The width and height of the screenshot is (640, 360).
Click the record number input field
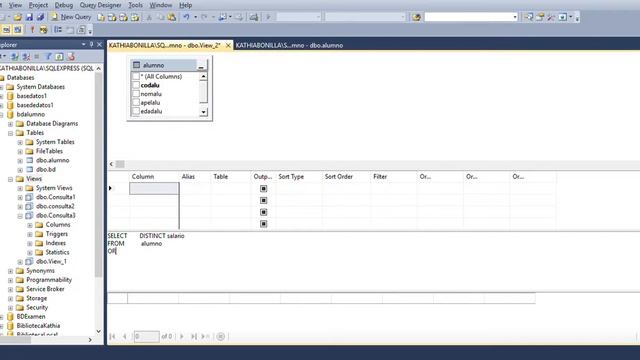point(147,336)
